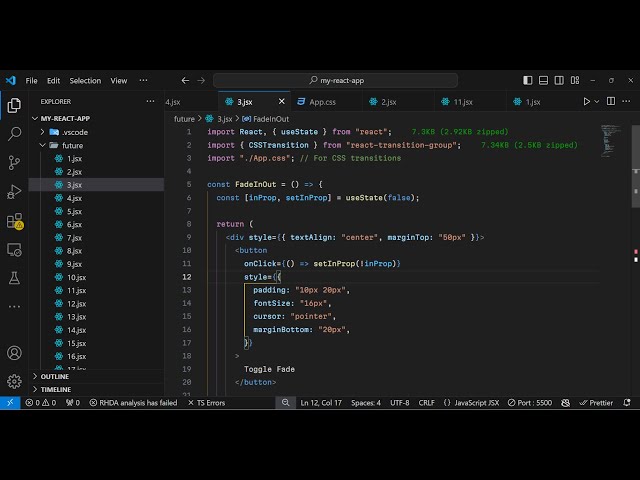Open Remote Explorer view
The height and width of the screenshot is (480, 640).
pyautogui.click(x=14, y=249)
